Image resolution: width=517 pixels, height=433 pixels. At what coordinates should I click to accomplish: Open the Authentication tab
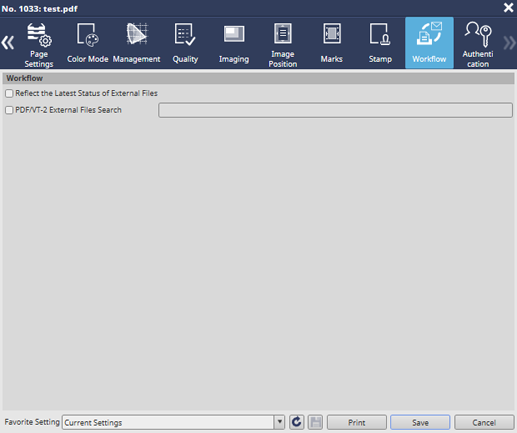click(478, 43)
